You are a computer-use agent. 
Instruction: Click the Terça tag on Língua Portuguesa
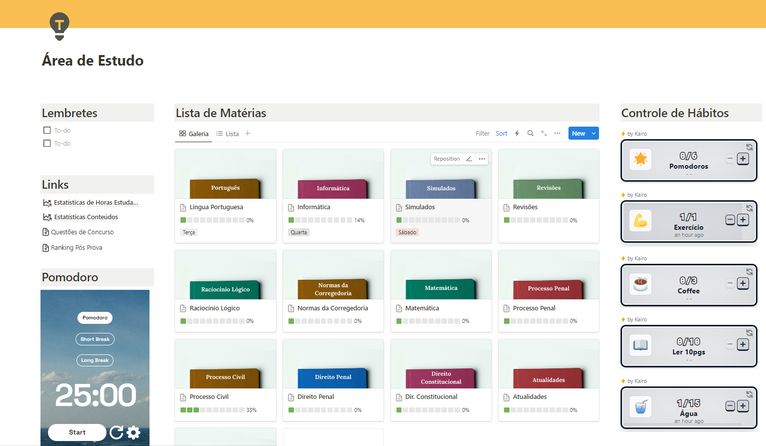(189, 233)
